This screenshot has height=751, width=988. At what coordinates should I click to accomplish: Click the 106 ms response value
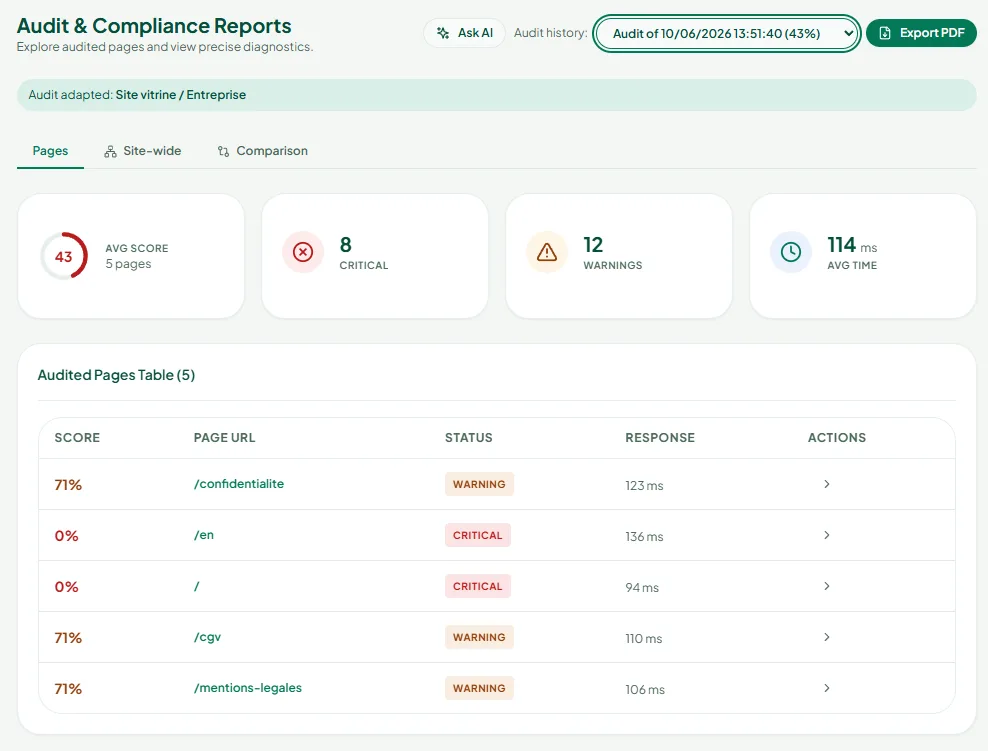pos(645,689)
